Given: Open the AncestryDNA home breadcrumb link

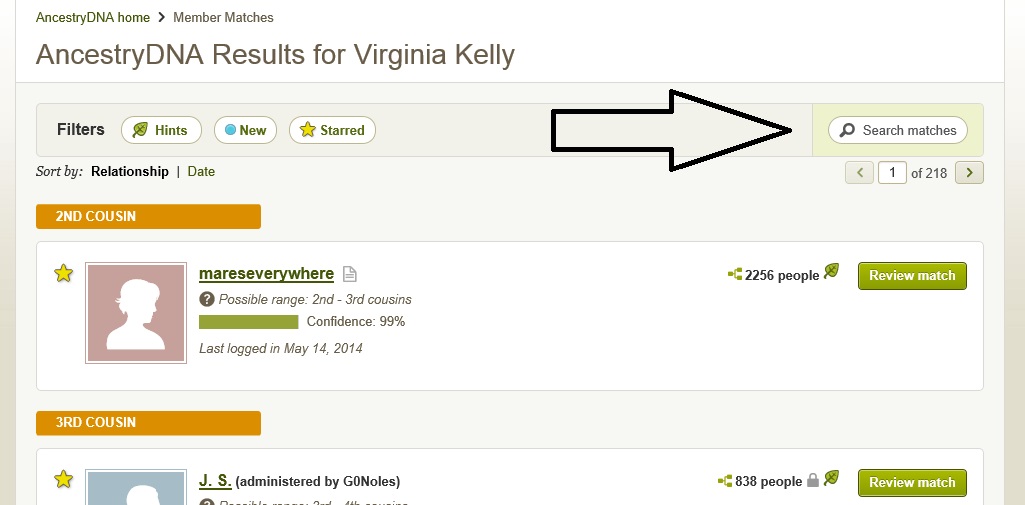Looking at the screenshot, I should (90, 17).
